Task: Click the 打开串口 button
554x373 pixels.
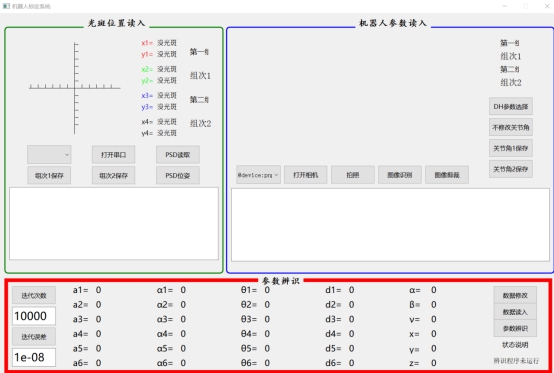Action: point(113,155)
